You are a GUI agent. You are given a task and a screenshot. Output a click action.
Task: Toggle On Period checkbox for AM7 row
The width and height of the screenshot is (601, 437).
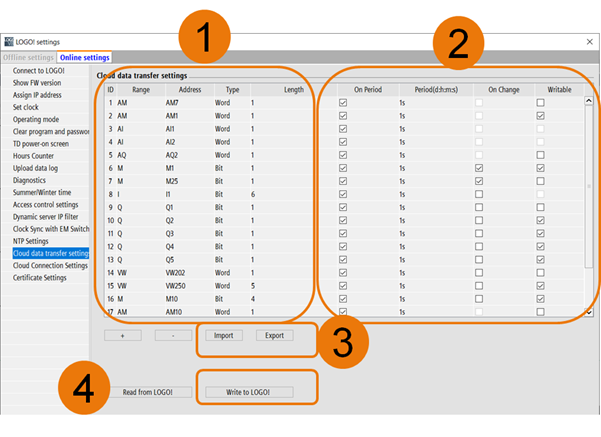(343, 103)
